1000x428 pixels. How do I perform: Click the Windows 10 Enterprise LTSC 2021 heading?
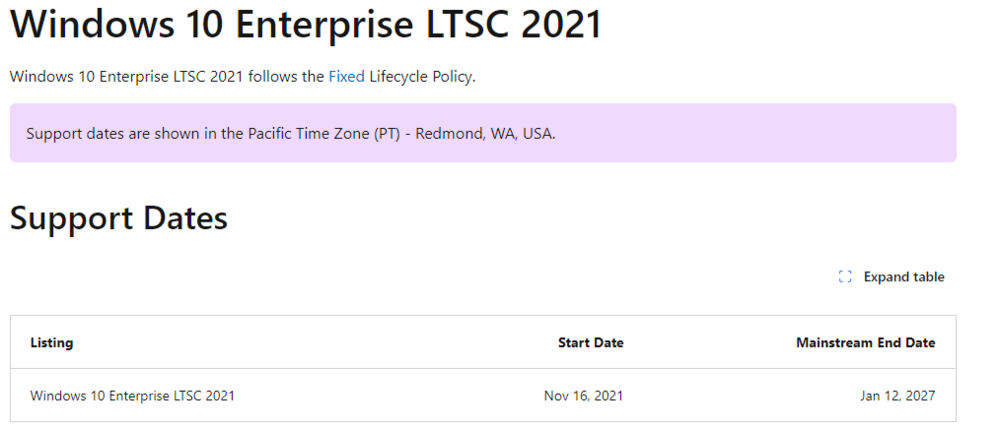click(306, 24)
